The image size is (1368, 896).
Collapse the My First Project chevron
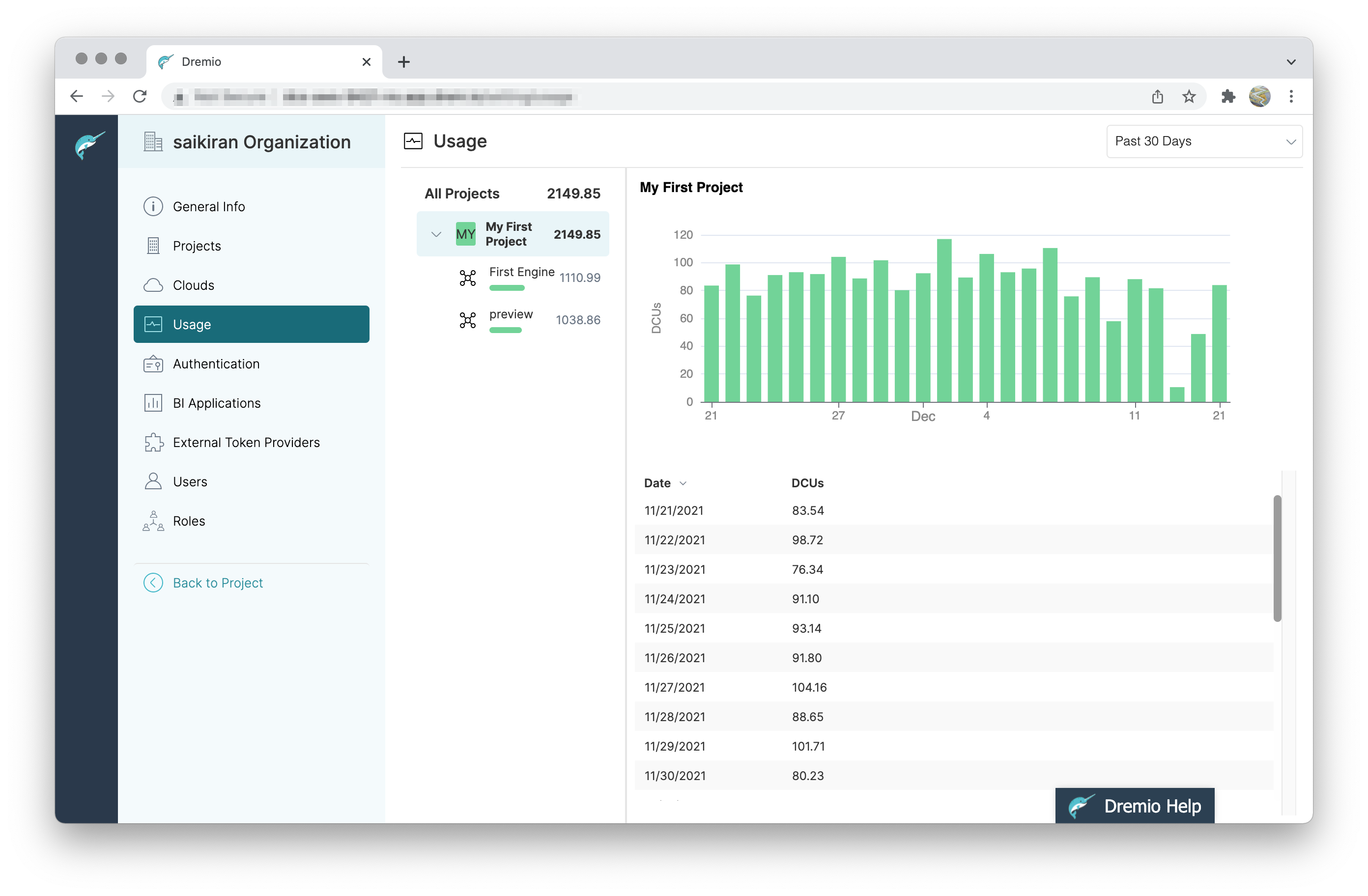coord(436,234)
